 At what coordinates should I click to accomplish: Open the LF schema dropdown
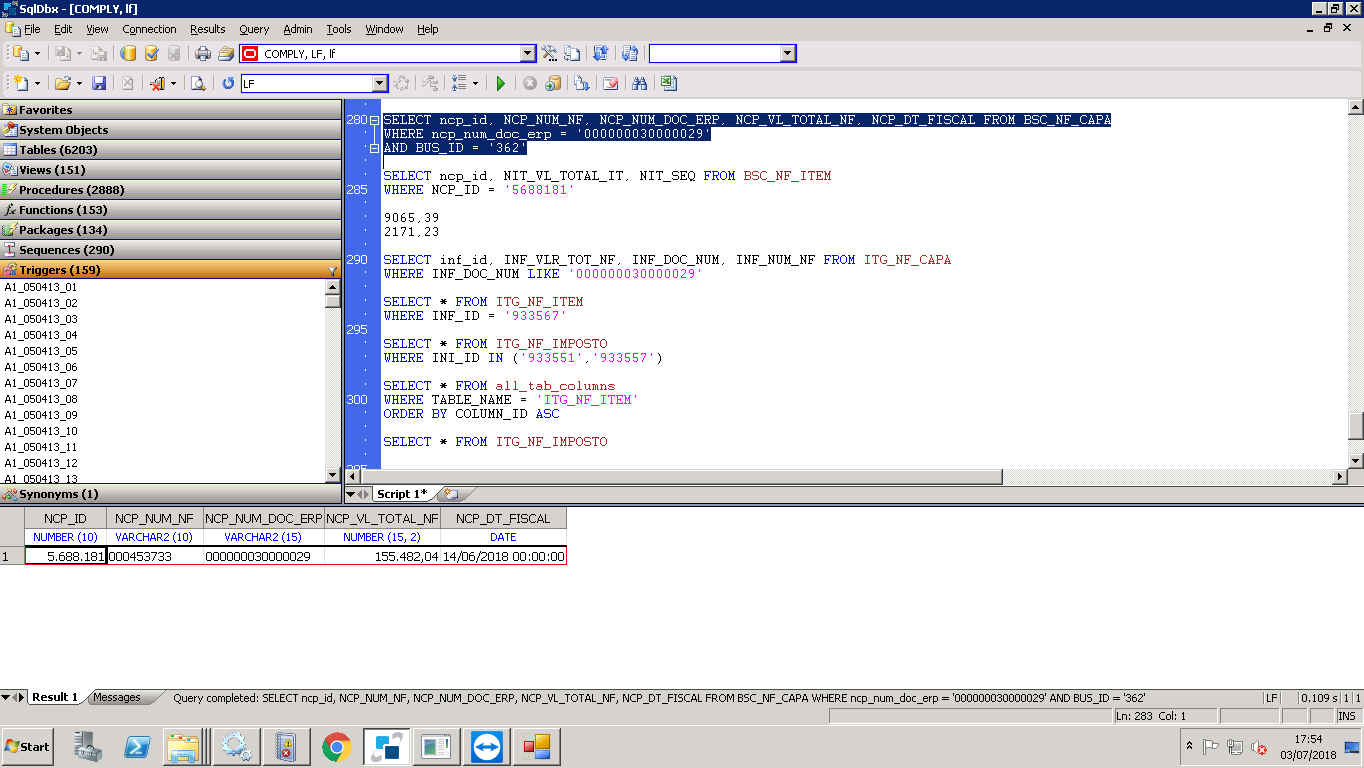[379, 84]
